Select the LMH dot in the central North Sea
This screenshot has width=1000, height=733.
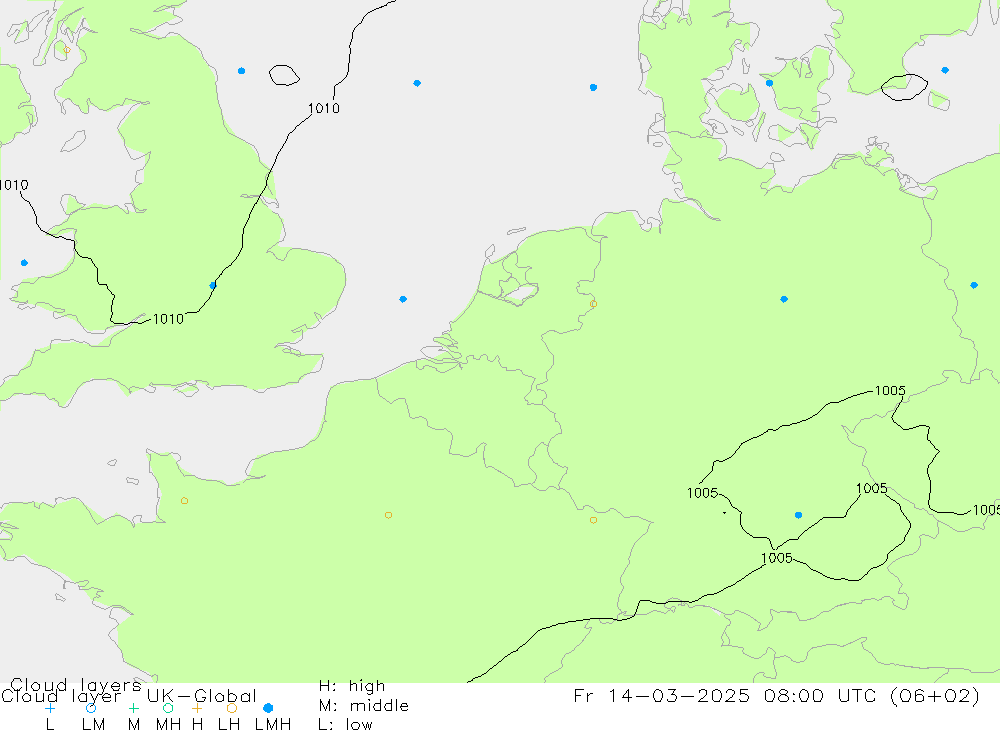pos(416,83)
